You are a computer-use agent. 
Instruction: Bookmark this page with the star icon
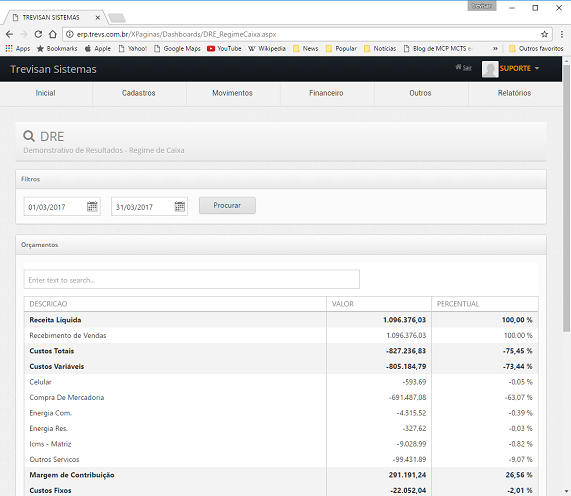pyautogui.click(x=544, y=34)
